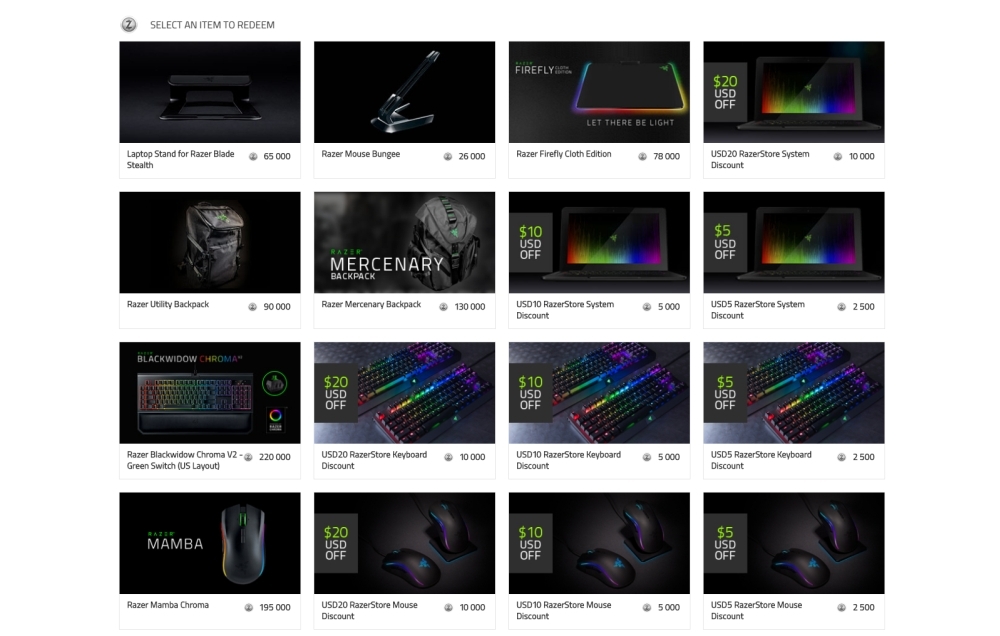Pick the $20 USD OFF system discount image
The width and height of the screenshot is (1000, 636).
pos(794,92)
